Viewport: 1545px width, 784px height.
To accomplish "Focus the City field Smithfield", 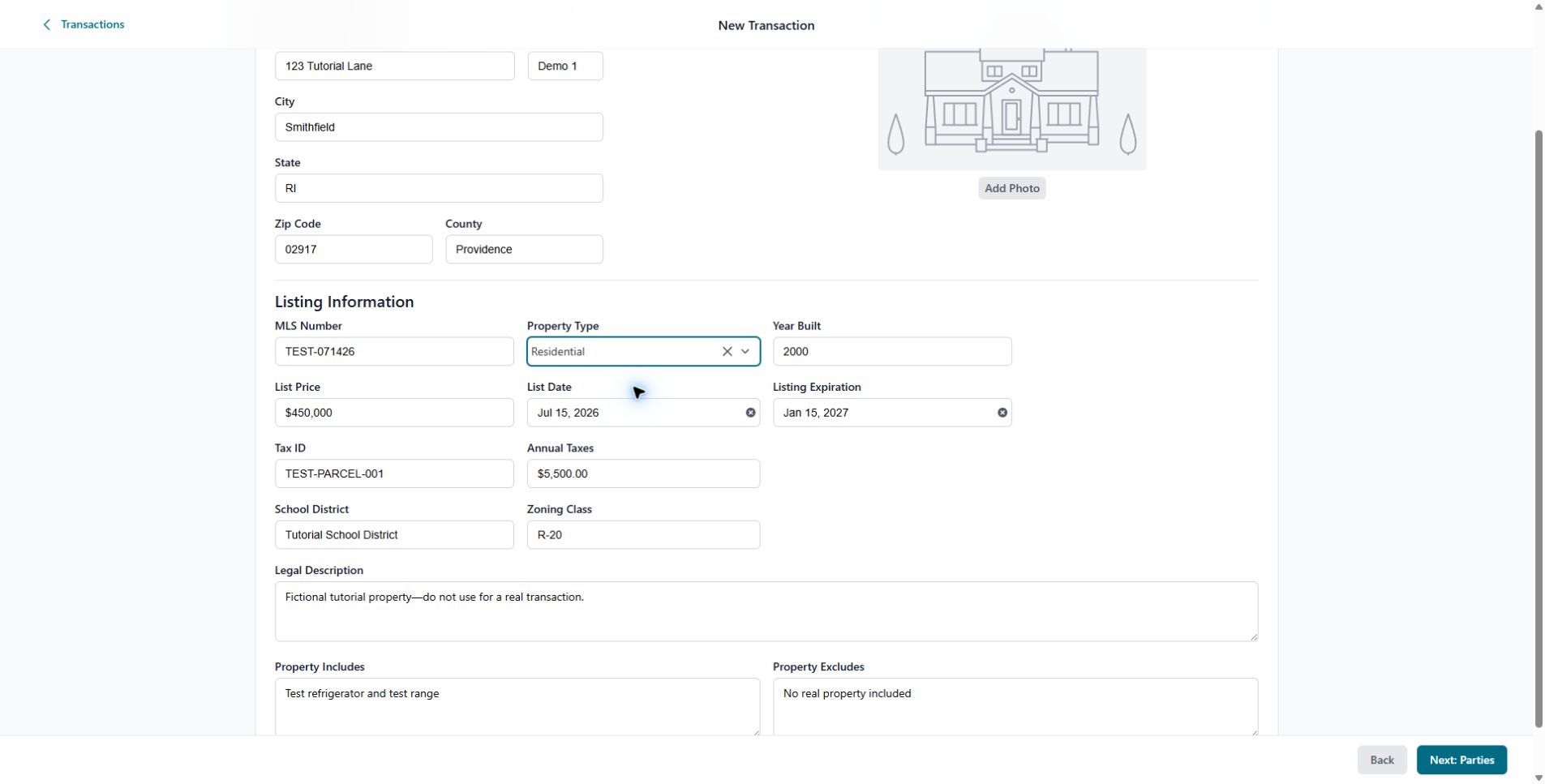I will (439, 127).
